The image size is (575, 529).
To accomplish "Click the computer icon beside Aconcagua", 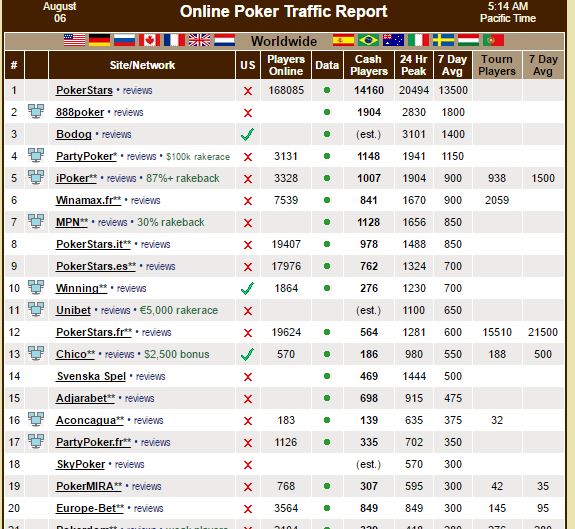I will tap(36, 419).
